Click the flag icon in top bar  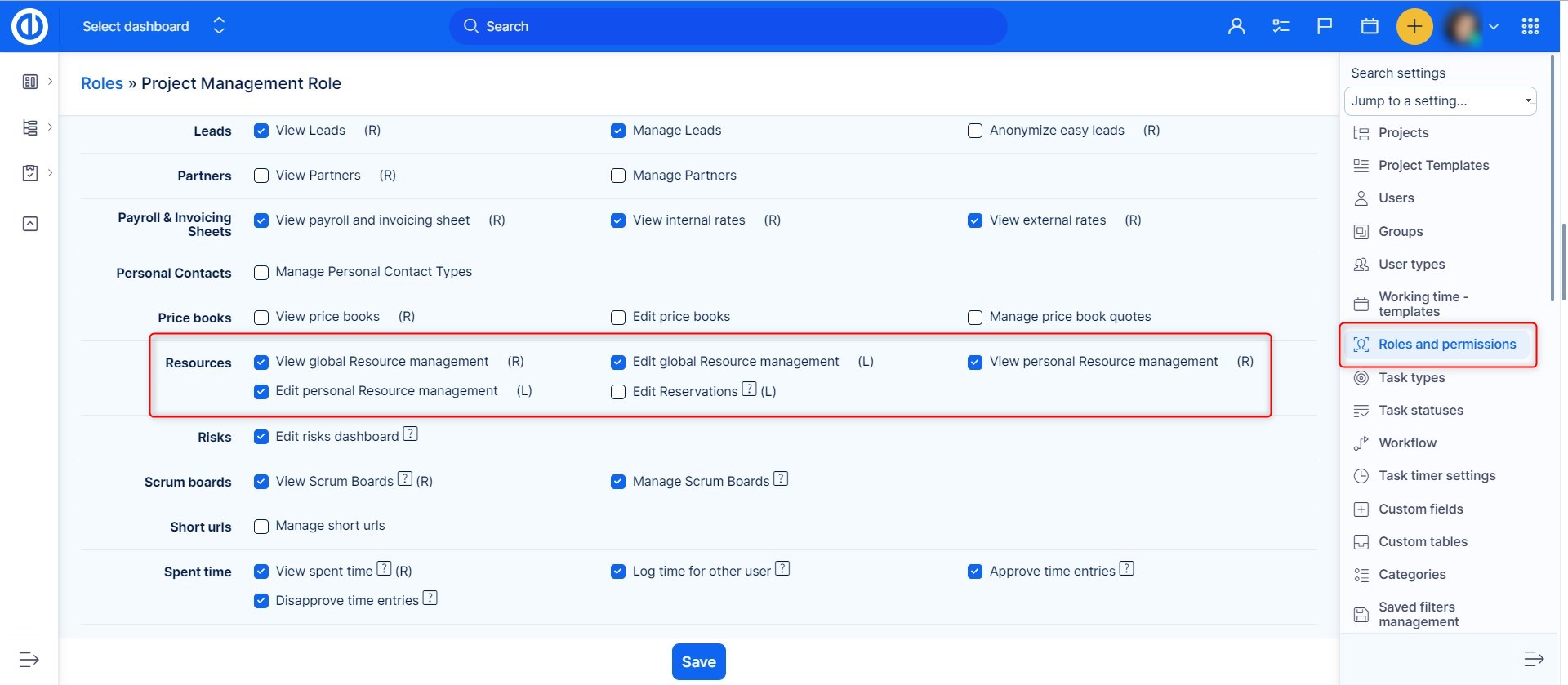click(1325, 26)
